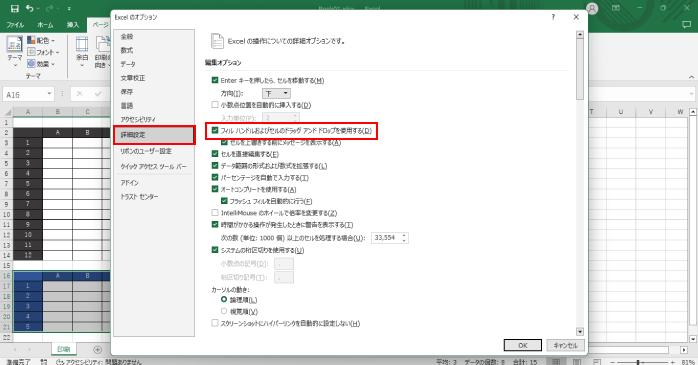Click the Undo arrow icon

coord(29,8)
